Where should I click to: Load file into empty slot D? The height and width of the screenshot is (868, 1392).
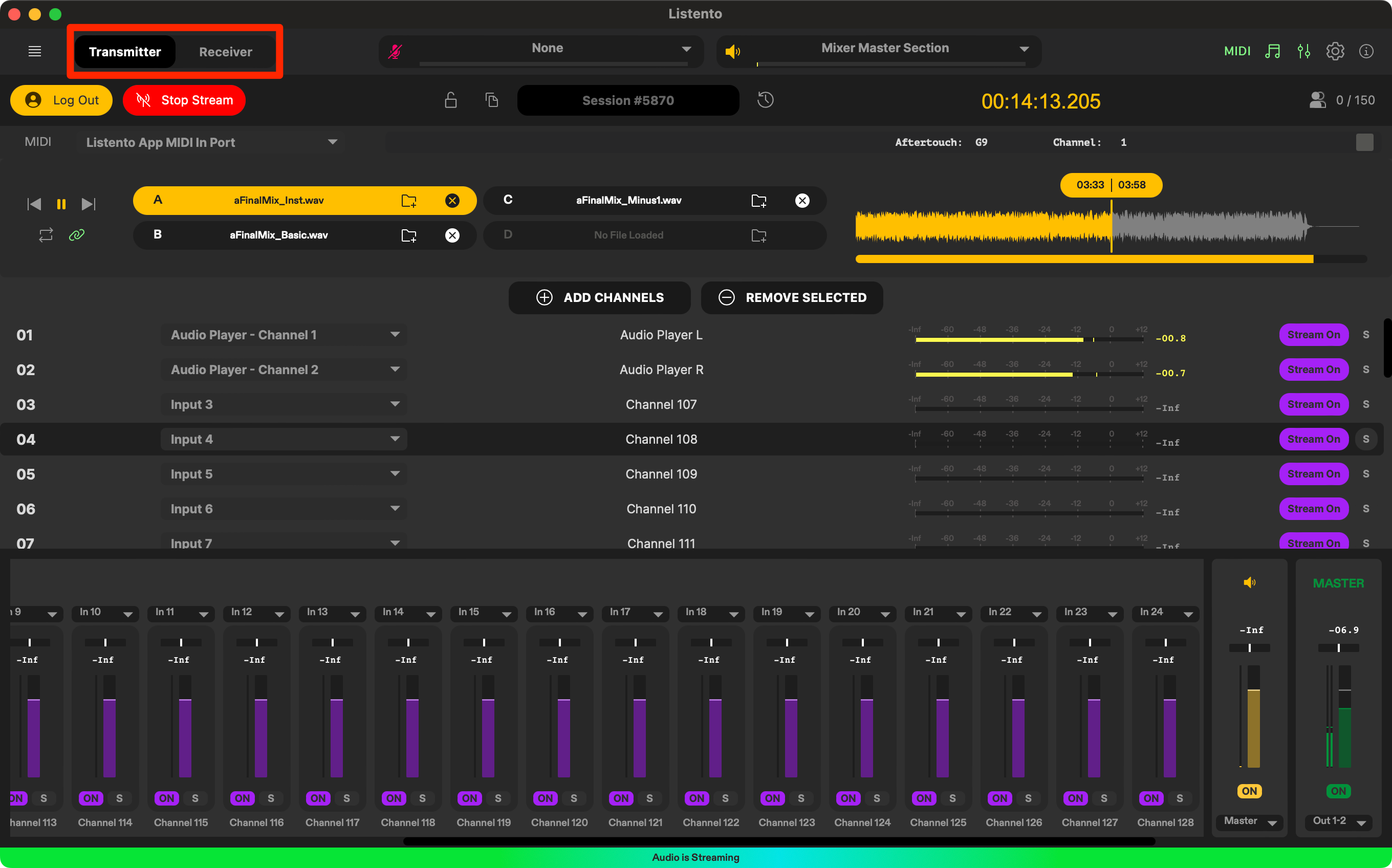pyautogui.click(x=759, y=235)
